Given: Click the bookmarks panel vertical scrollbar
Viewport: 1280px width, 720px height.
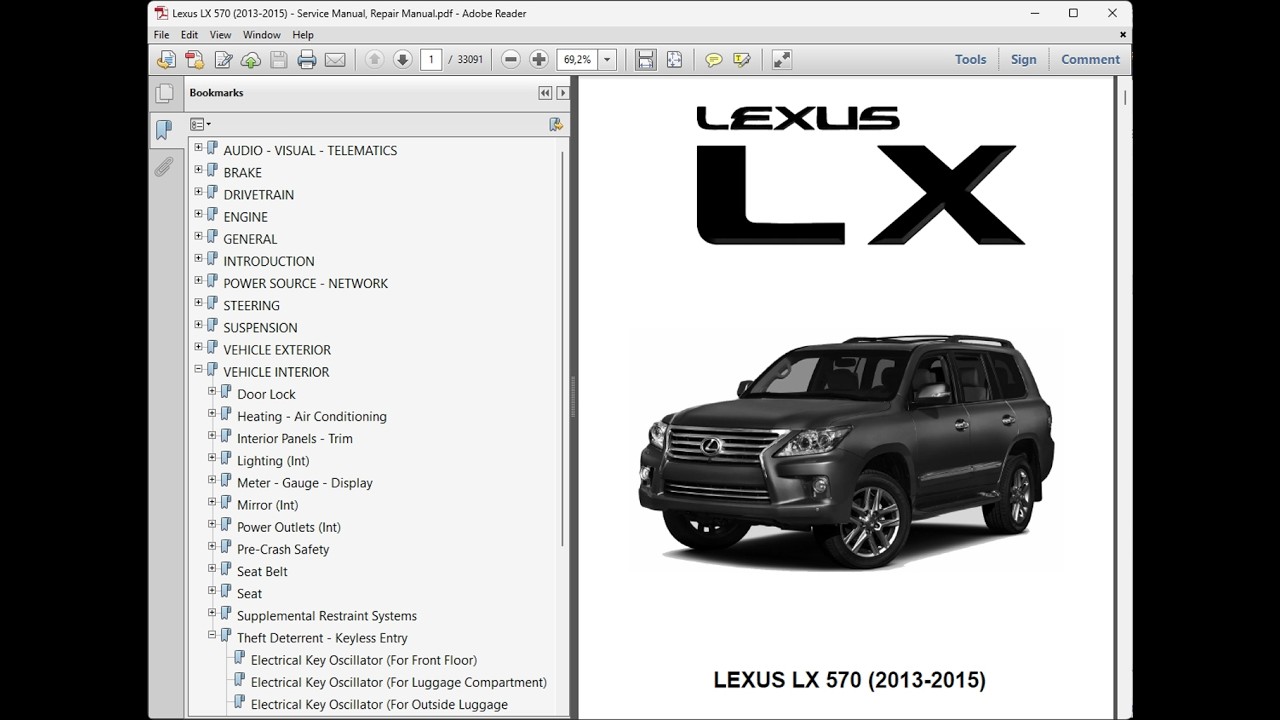Looking at the screenshot, I should coord(563,350).
